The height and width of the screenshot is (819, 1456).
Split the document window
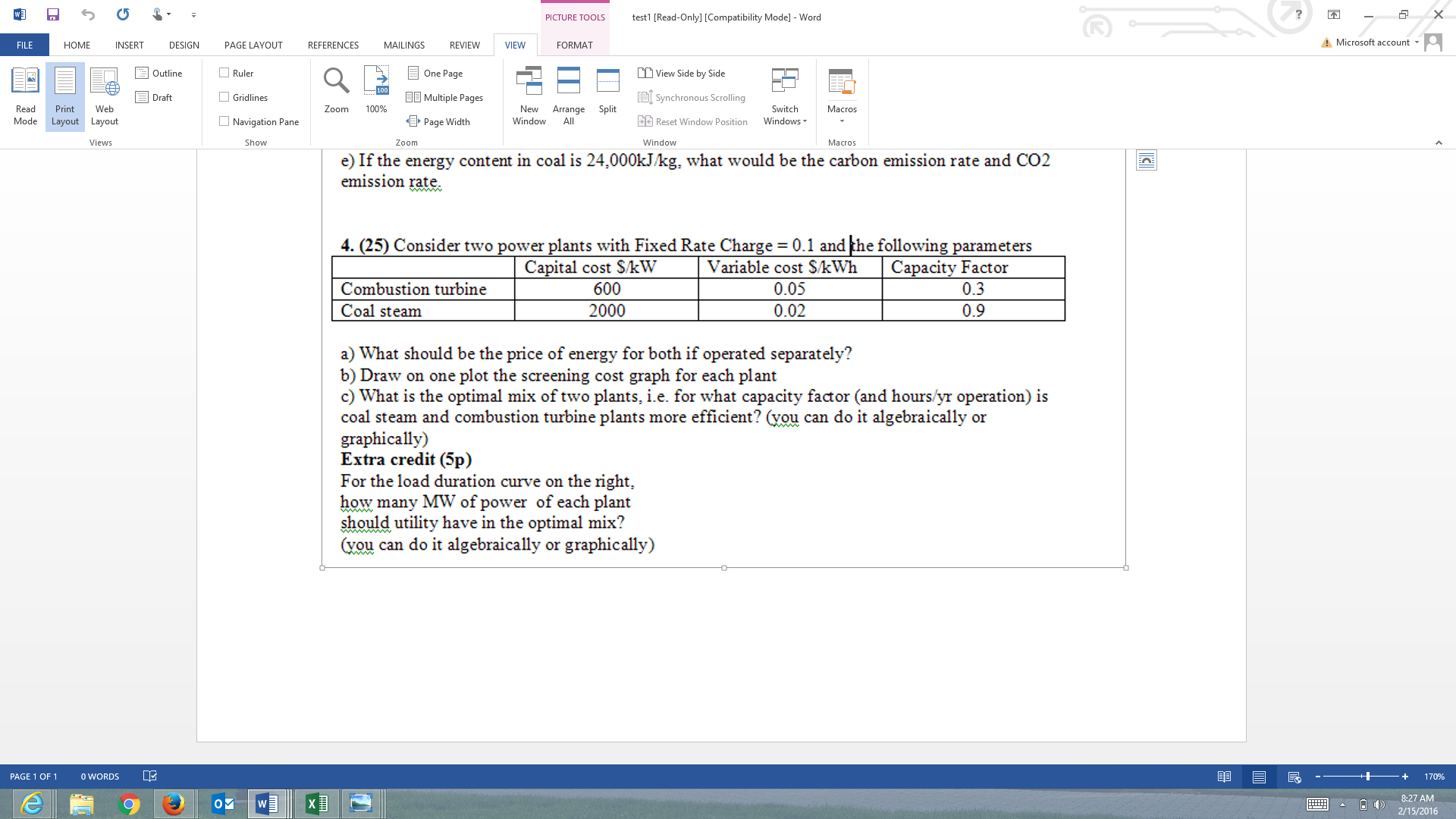pyautogui.click(x=607, y=91)
